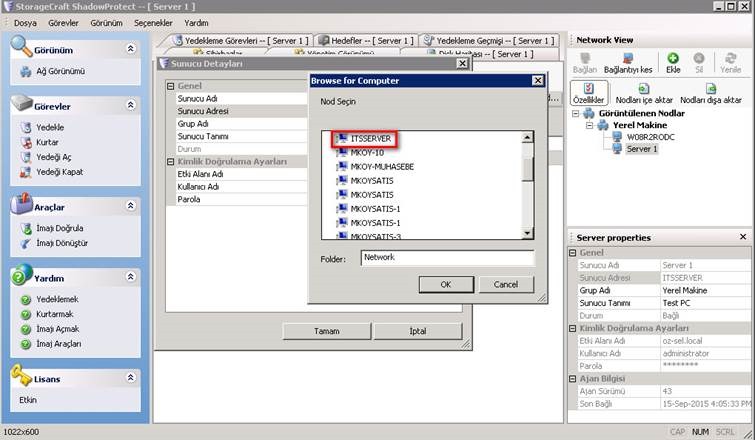Collapse Kimlik Doğrulama Ayarları in Sunucu Detayları
Image resolution: width=755 pixels, height=440 pixels.
(170, 162)
